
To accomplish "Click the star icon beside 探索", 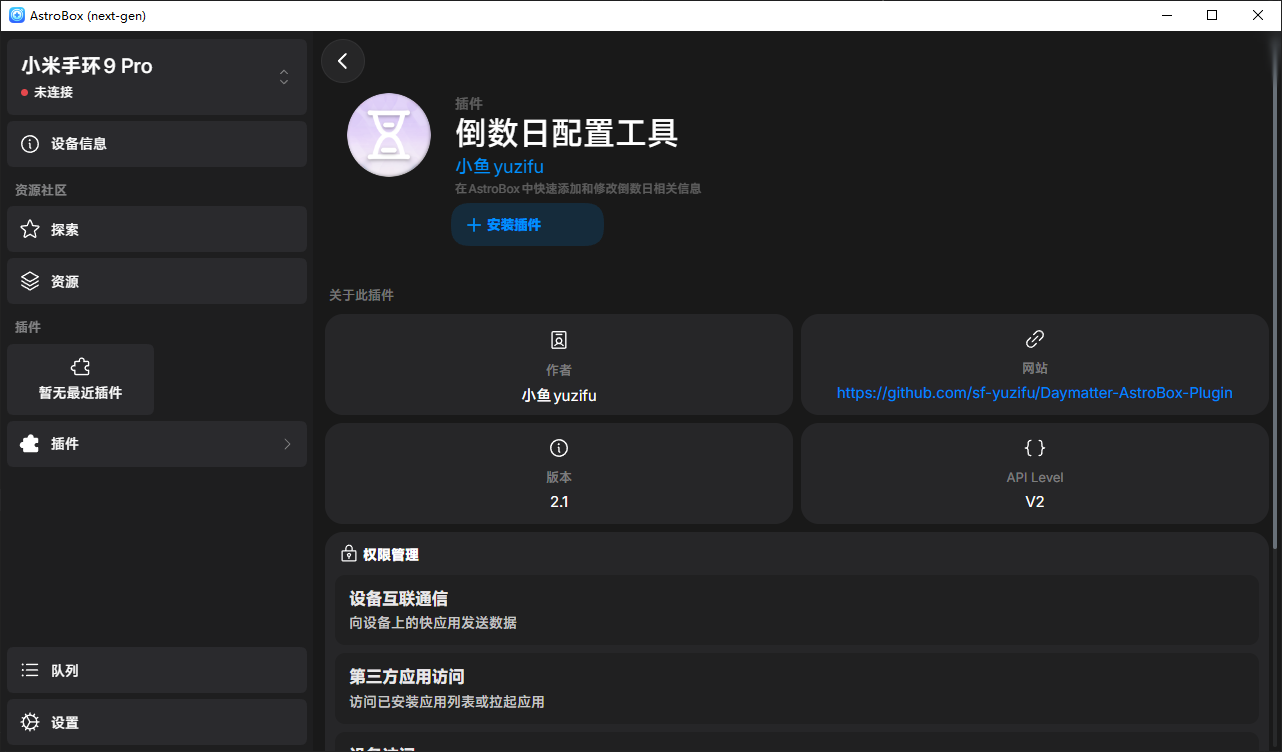I will 30,230.
